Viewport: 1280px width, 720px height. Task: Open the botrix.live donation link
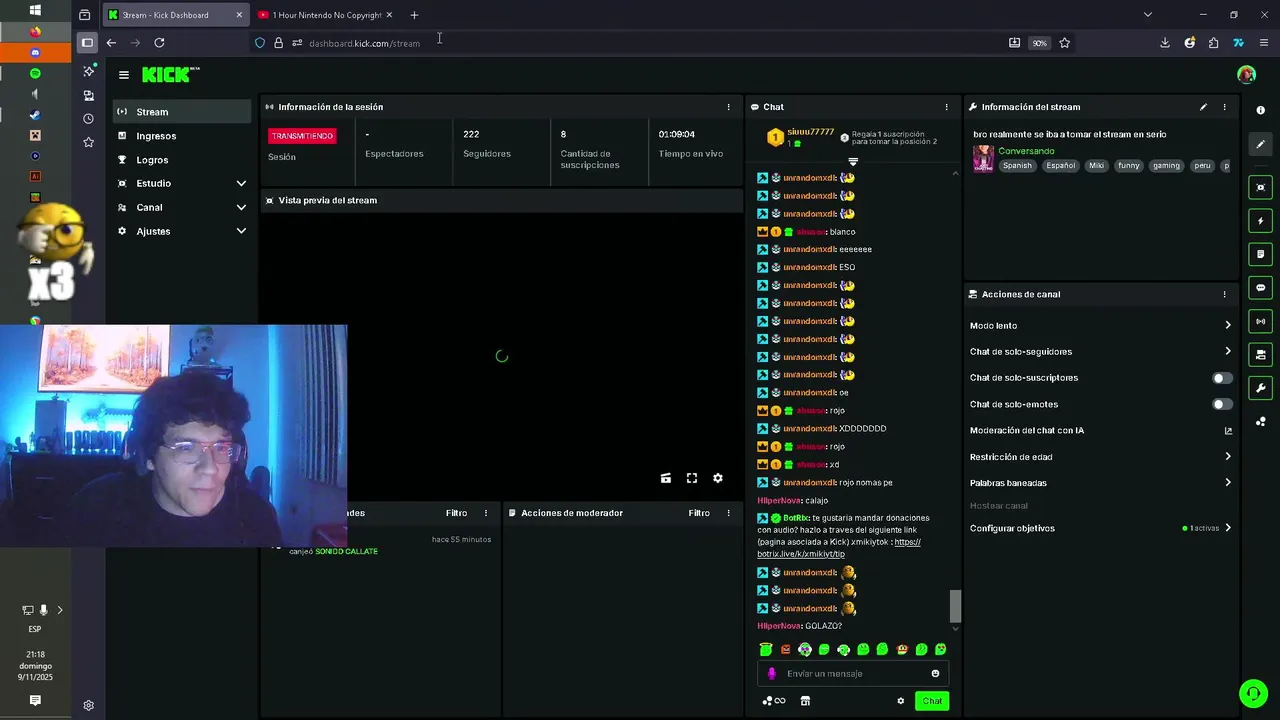coord(839,548)
